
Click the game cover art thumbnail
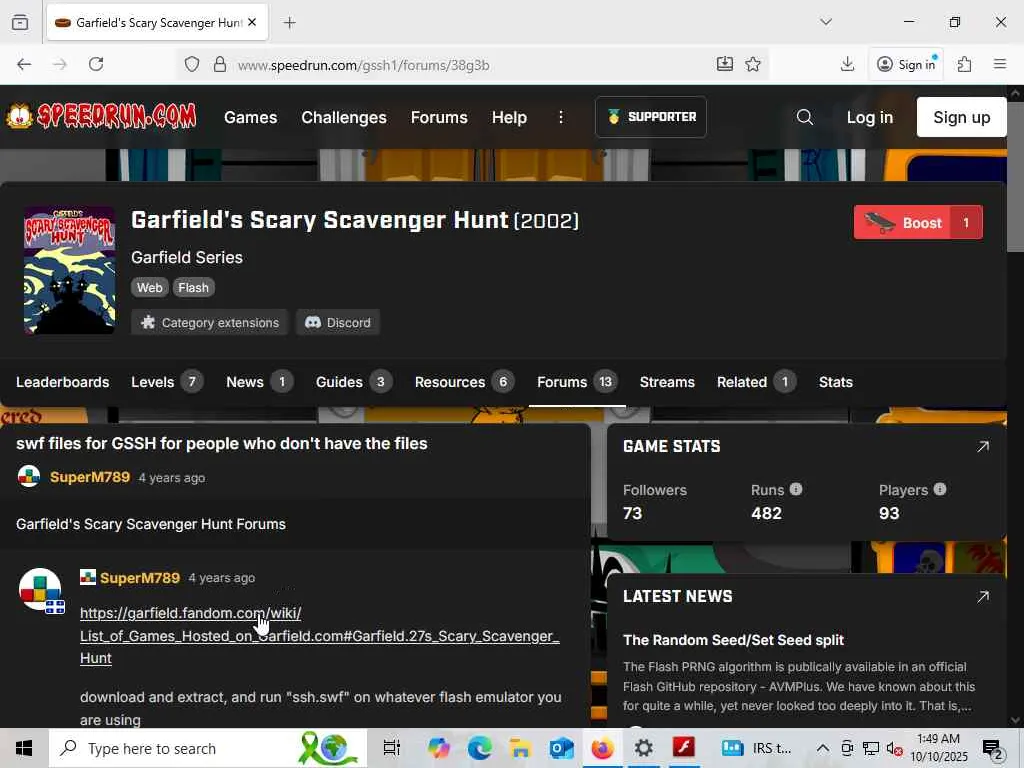70,270
